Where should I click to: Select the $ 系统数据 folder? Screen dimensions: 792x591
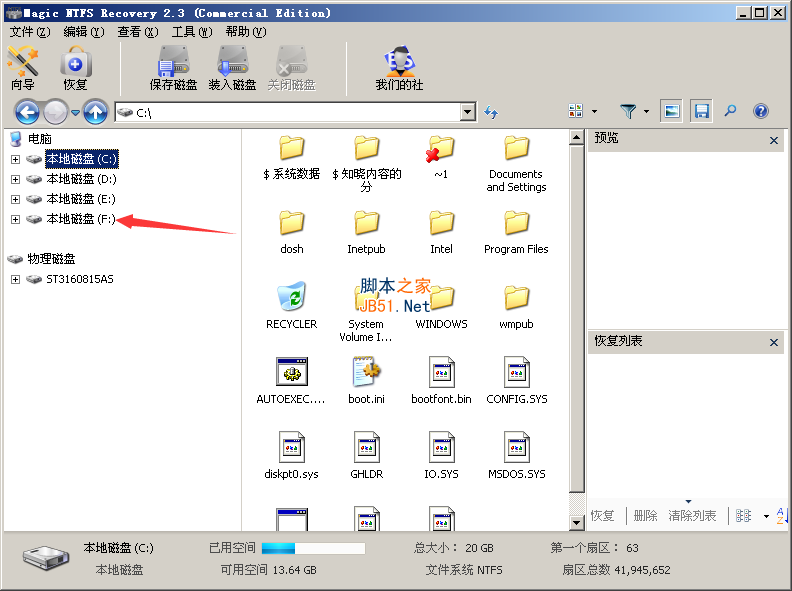coord(291,157)
